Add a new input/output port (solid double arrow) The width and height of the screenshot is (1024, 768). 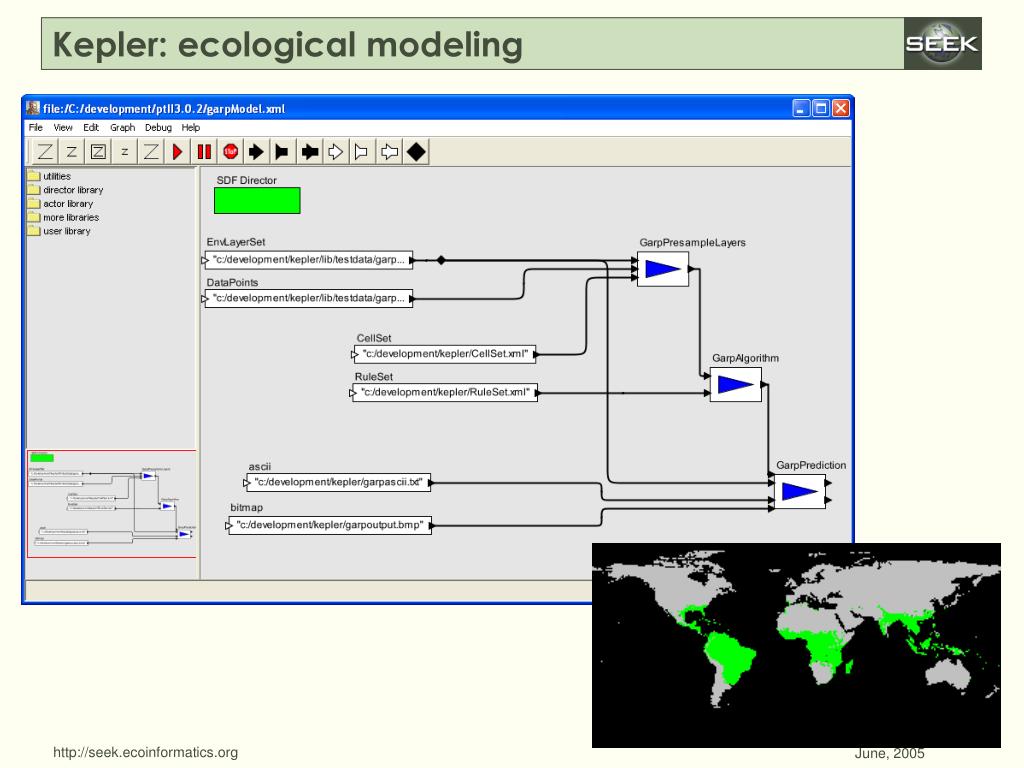(310, 152)
